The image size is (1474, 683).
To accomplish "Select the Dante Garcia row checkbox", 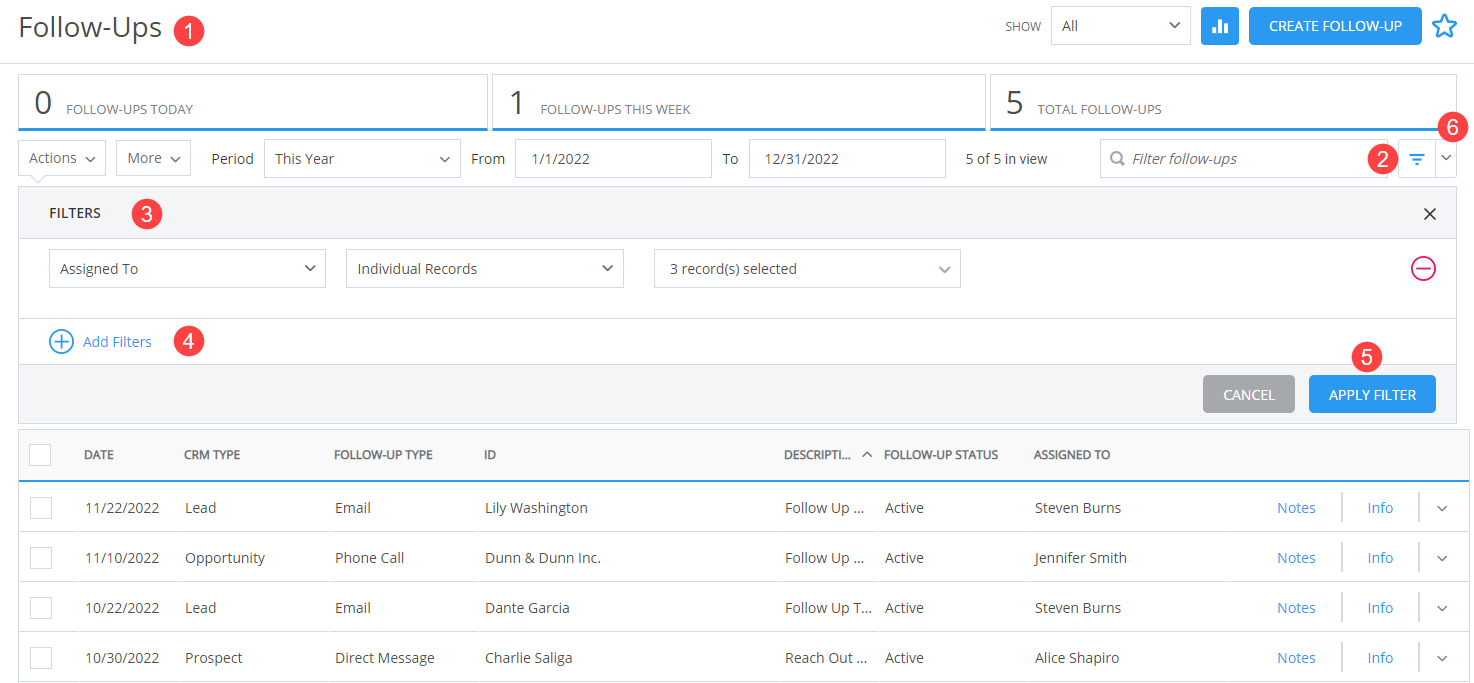I will (41, 608).
